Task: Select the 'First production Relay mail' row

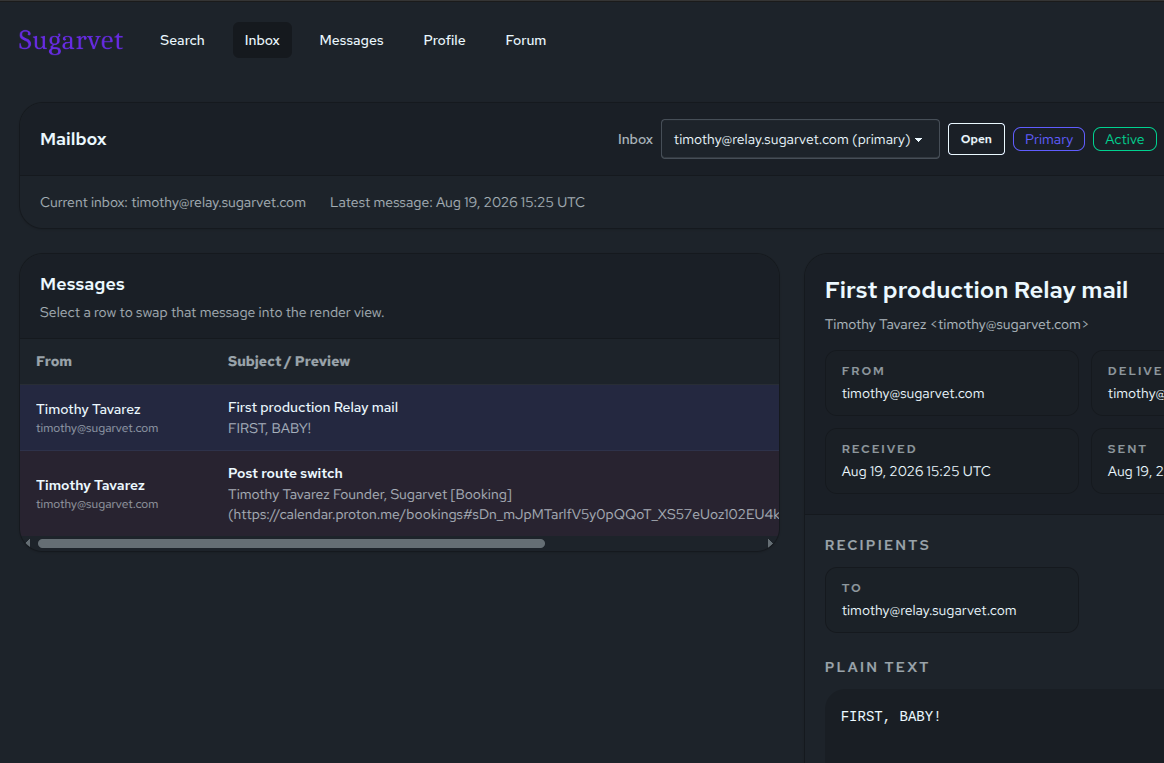Action: coord(399,417)
